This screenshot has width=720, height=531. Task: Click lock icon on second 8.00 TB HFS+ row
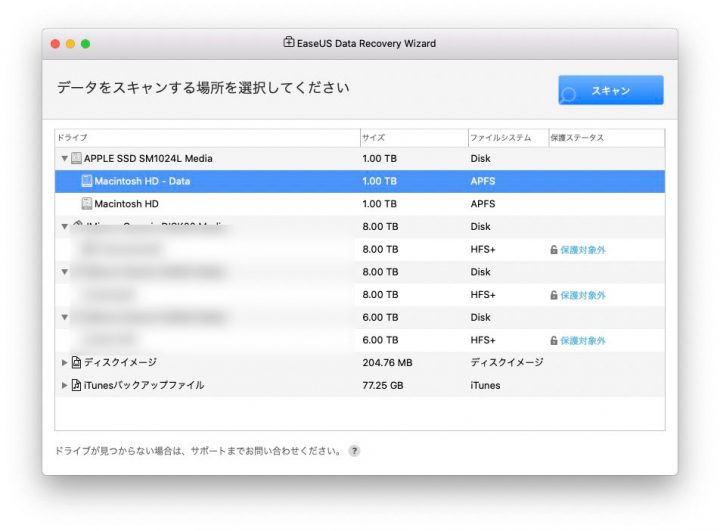point(554,295)
